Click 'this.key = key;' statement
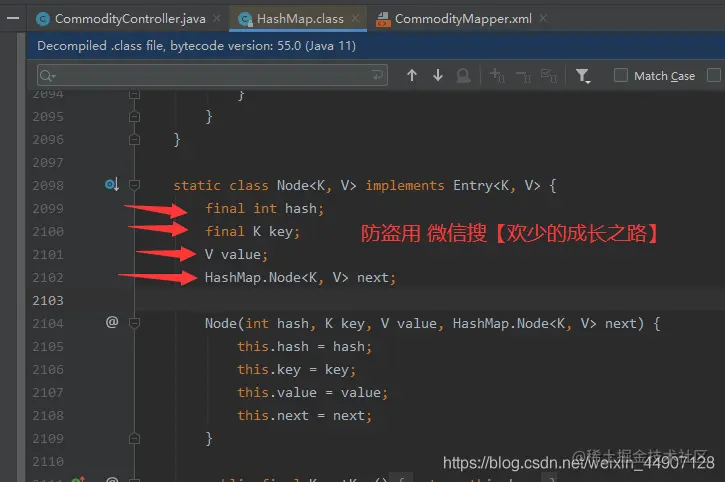Screen dimensions: 725x482 [x=296, y=370]
